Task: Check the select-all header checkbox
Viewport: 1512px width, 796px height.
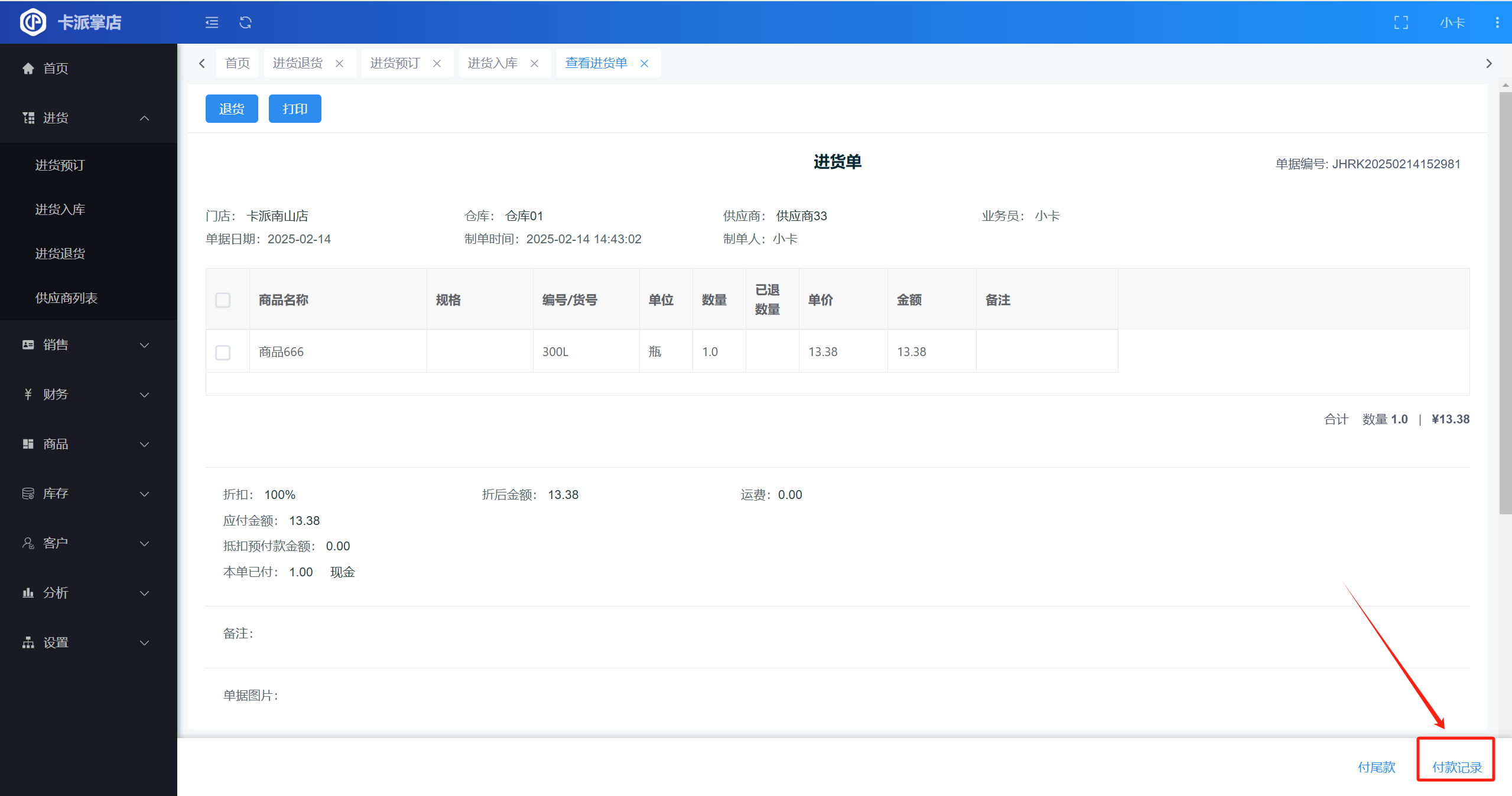Action: [x=223, y=300]
